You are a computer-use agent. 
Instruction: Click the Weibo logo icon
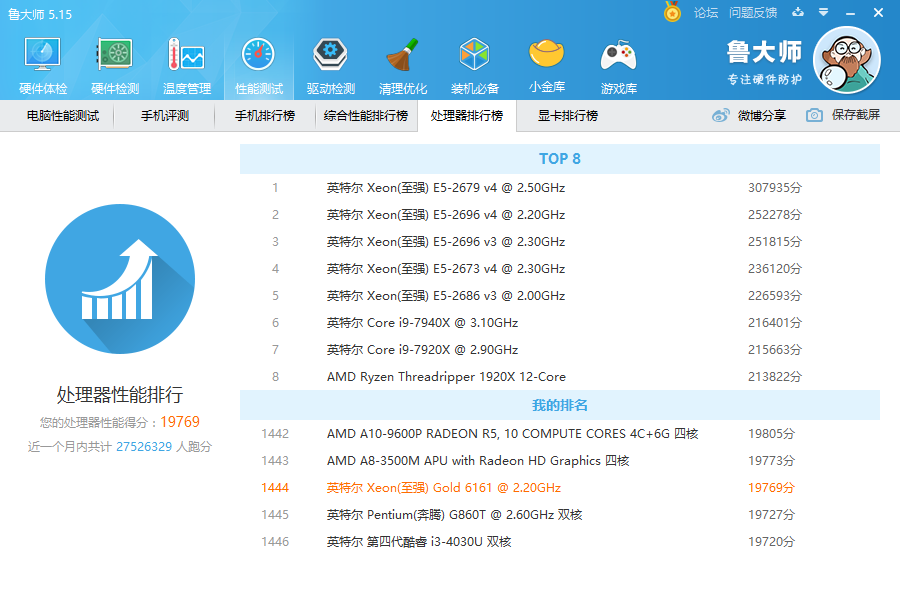point(721,115)
